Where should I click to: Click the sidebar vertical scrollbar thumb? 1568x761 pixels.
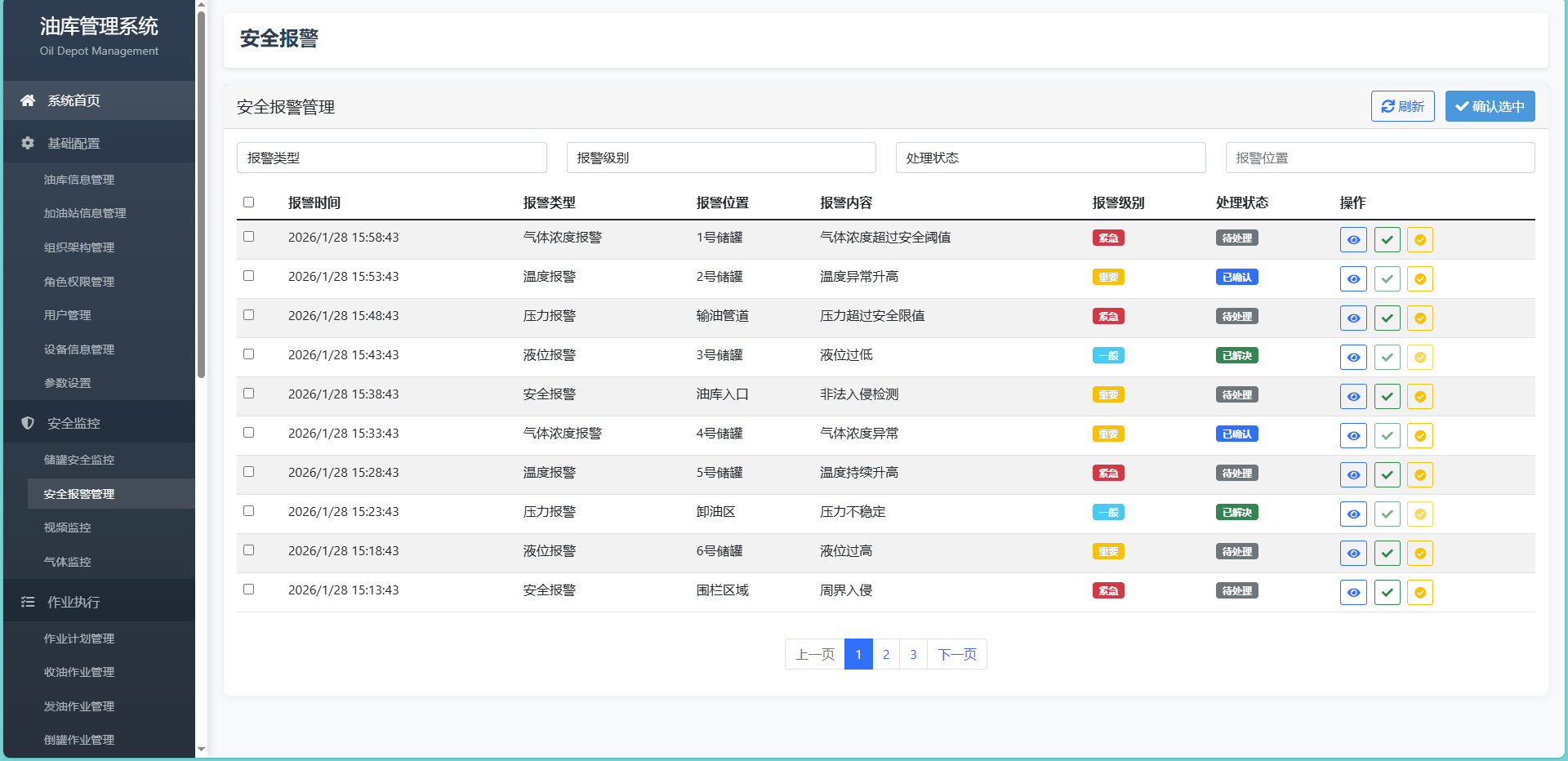pyautogui.click(x=201, y=192)
